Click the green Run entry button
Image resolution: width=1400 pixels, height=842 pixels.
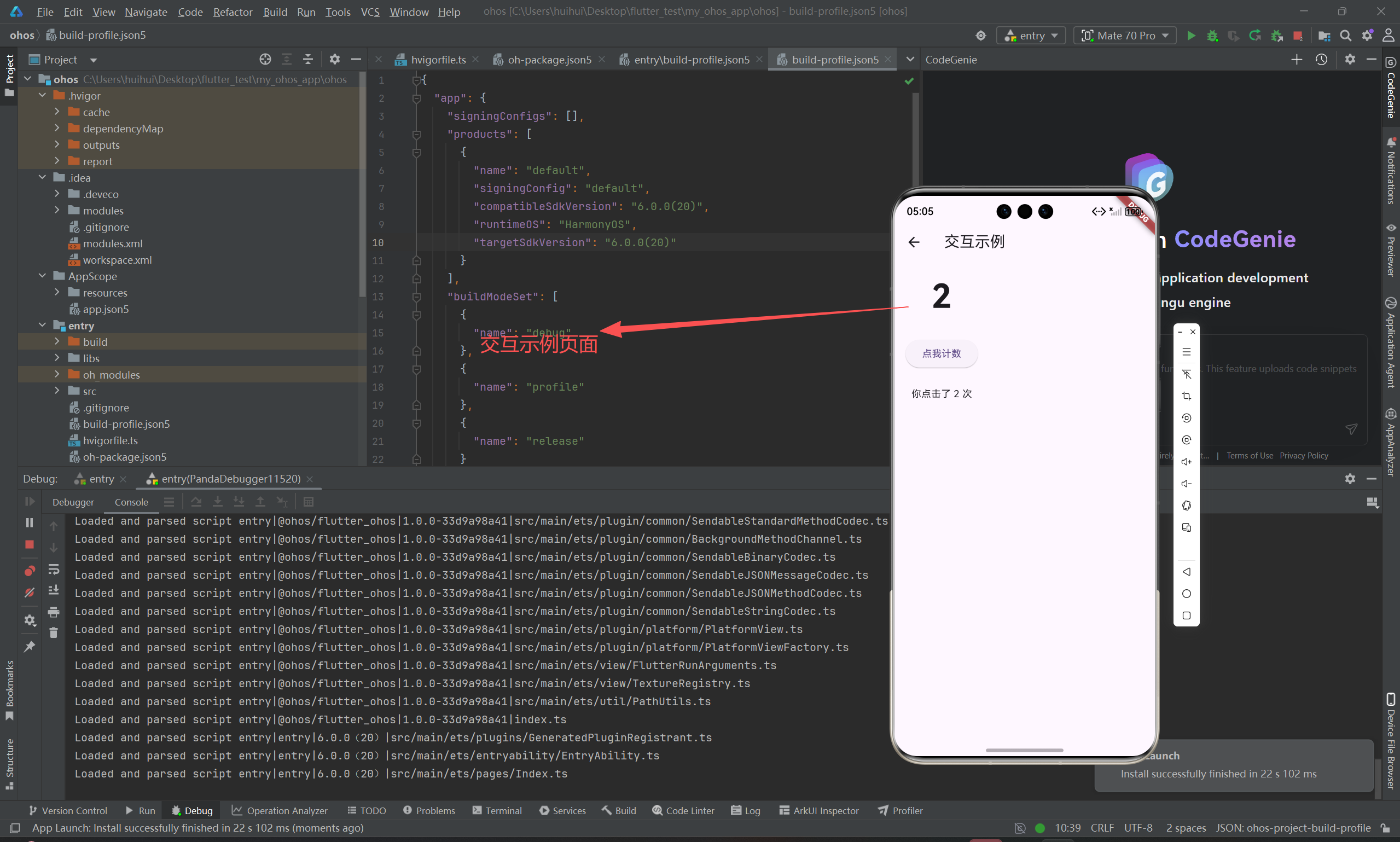(x=1190, y=36)
